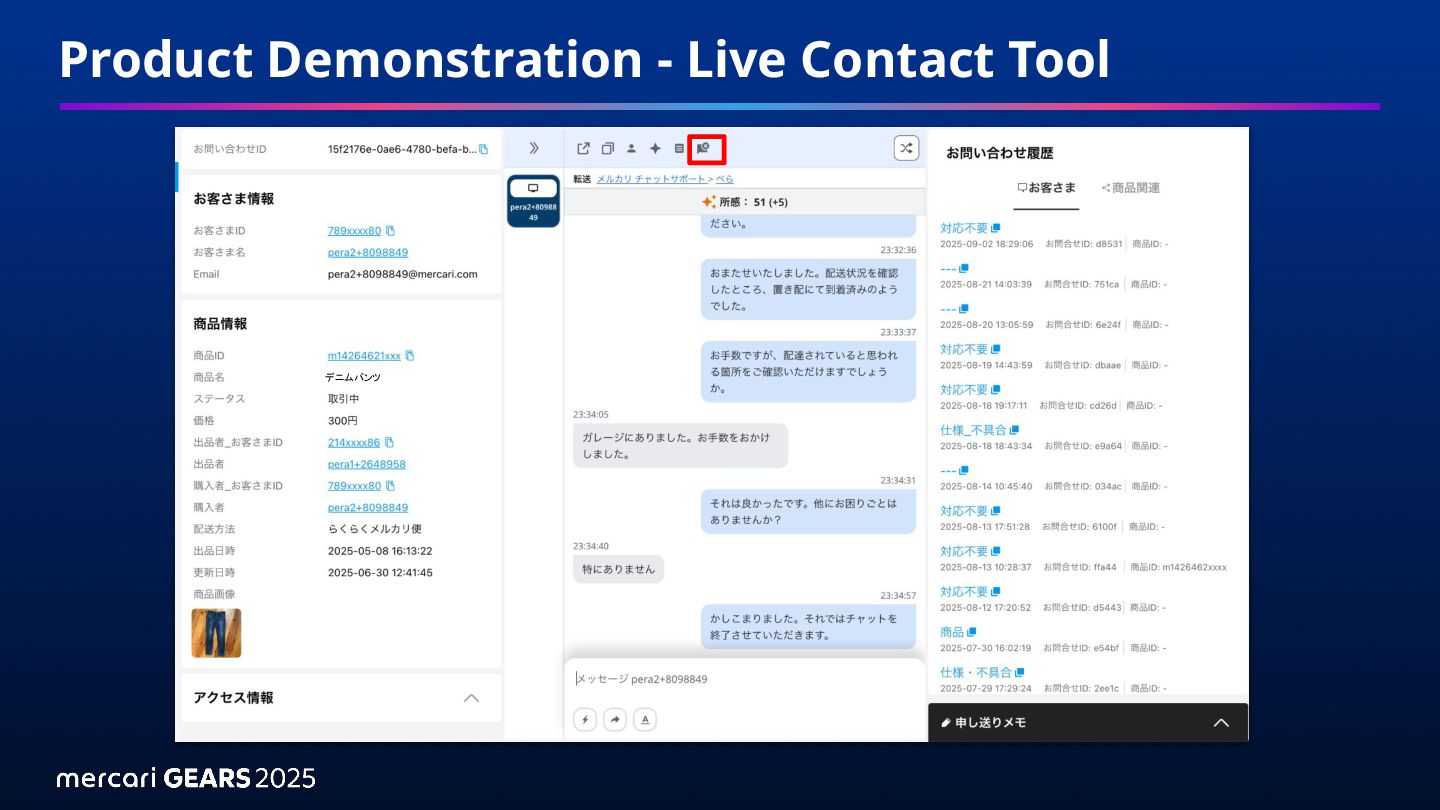Open 購入者_お客さまID link 789xxxx80
The width and height of the screenshot is (1440, 810).
[354, 486]
